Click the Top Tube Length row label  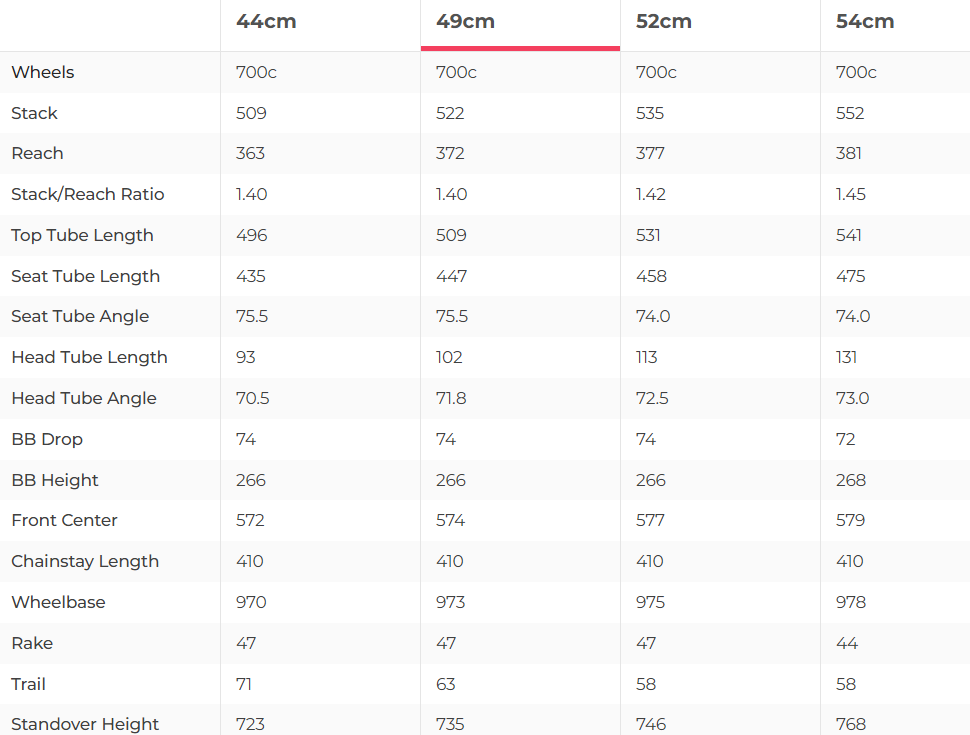(x=82, y=235)
